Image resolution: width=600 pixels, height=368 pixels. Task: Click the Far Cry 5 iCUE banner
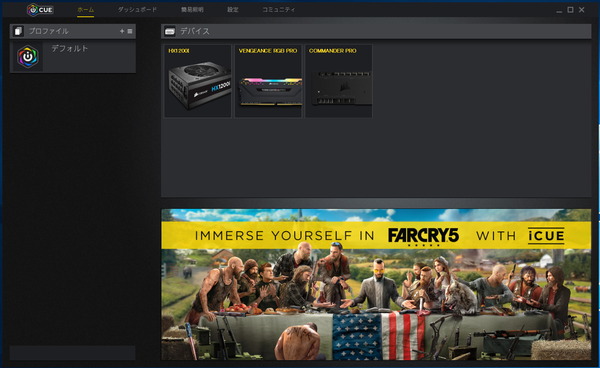[x=376, y=284]
